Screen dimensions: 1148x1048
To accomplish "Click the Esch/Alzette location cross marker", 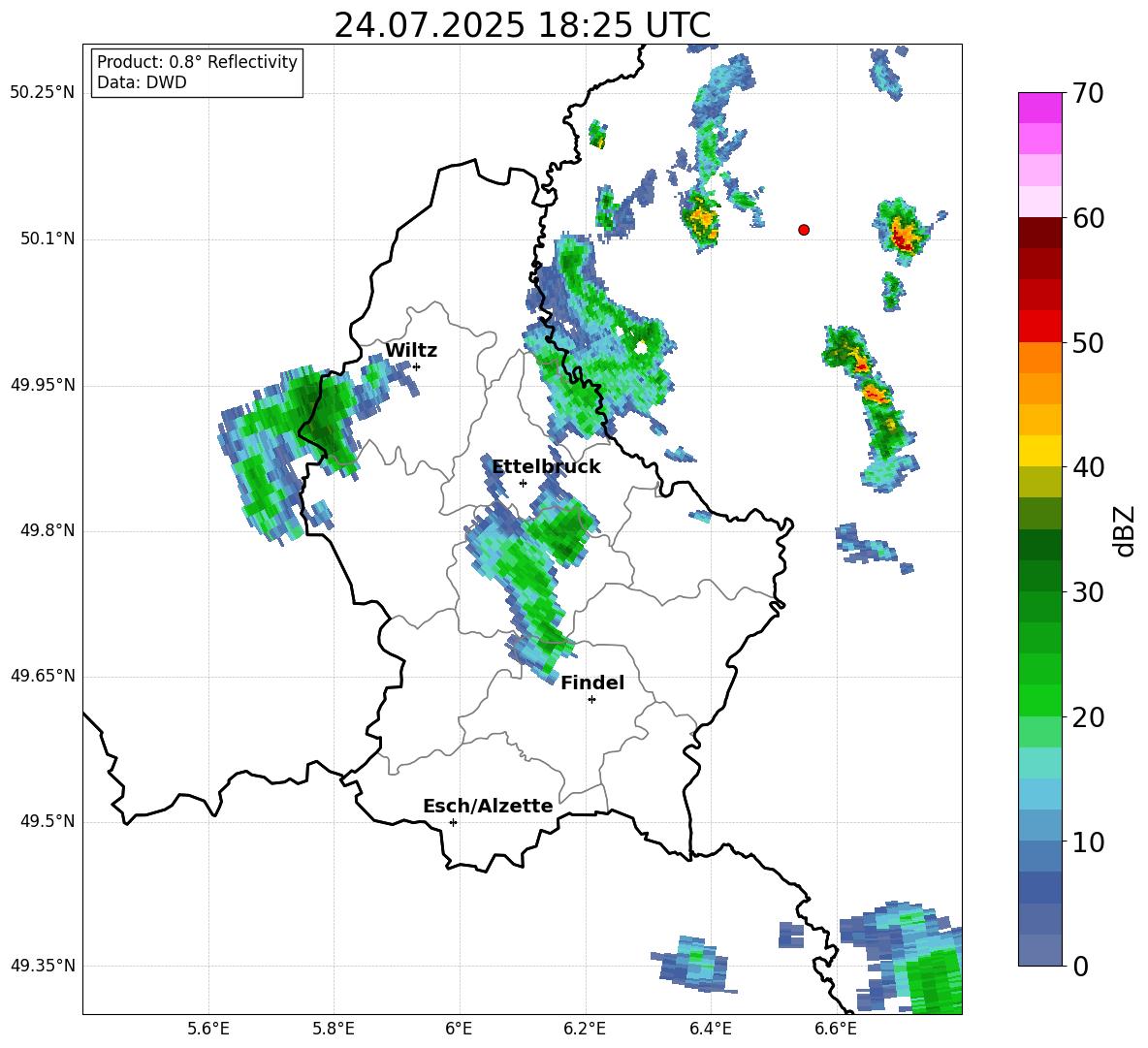I will [x=453, y=822].
